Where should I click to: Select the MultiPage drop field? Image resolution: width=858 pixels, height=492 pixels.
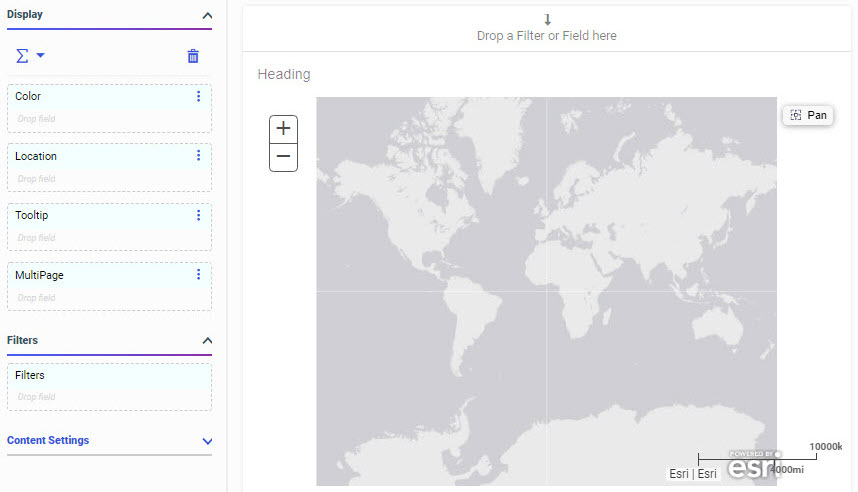[109, 298]
